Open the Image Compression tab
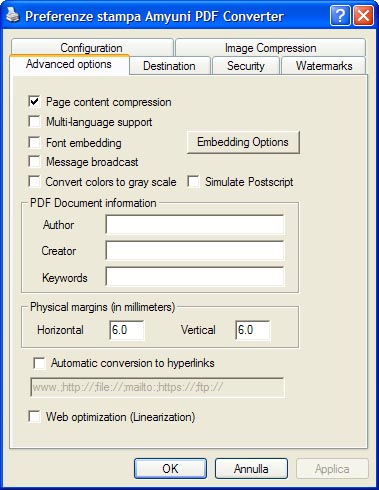Viewport: 379px width, 490px height. click(x=270, y=47)
